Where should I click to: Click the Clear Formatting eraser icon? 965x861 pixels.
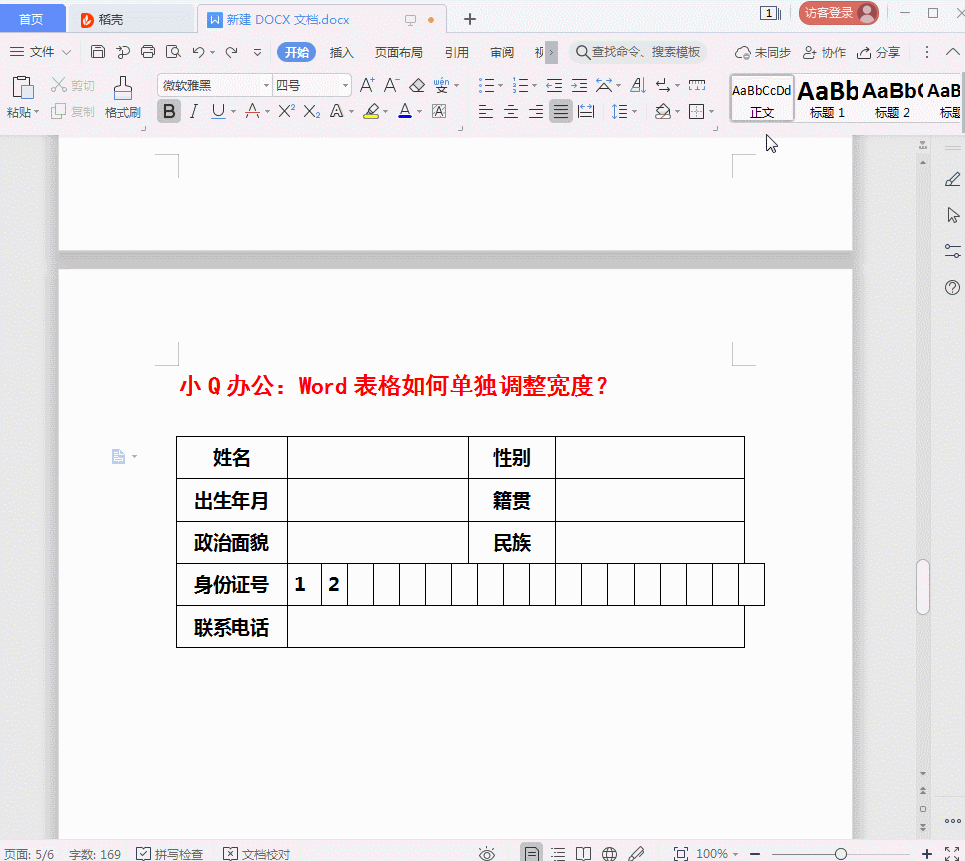point(417,85)
